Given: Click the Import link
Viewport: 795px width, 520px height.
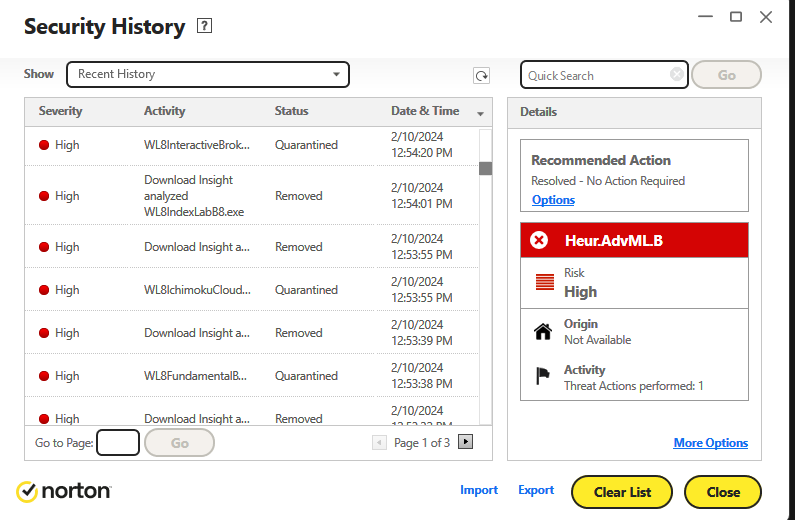Looking at the screenshot, I should coord(479,490).
